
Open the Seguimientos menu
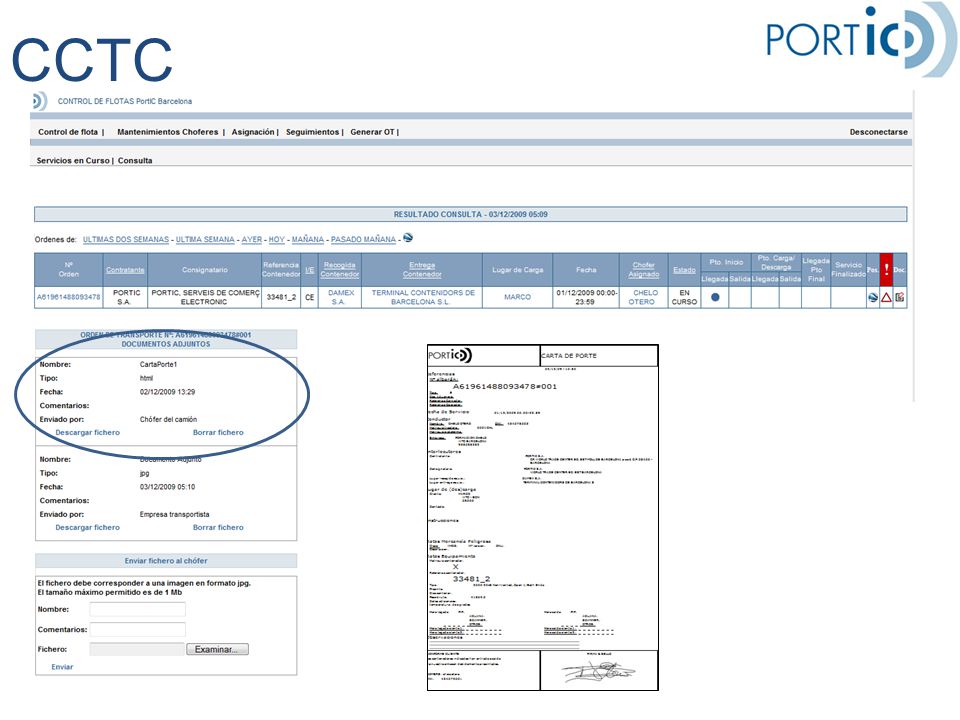pos(312,132)
